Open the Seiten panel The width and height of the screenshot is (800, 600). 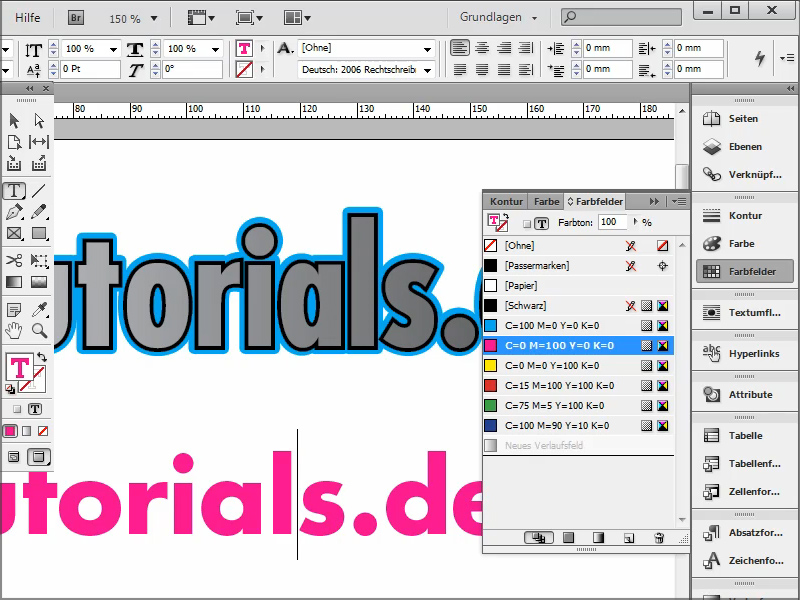[x=744, y=118]
